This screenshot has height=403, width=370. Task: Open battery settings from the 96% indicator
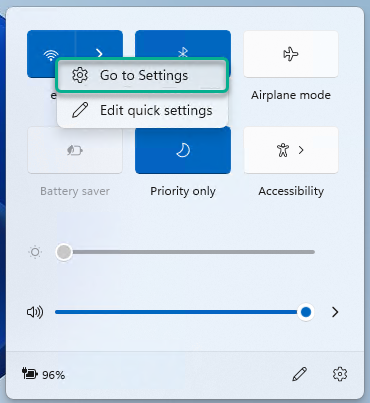tap(43, 375)
